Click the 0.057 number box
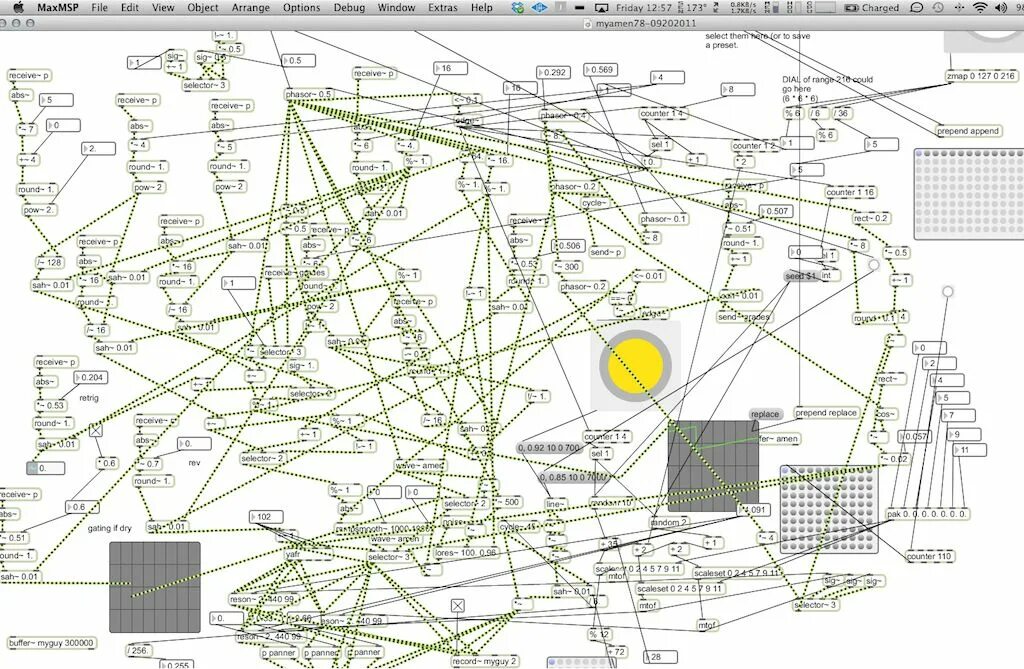The image size is (1024, 669). coord(915,436)
